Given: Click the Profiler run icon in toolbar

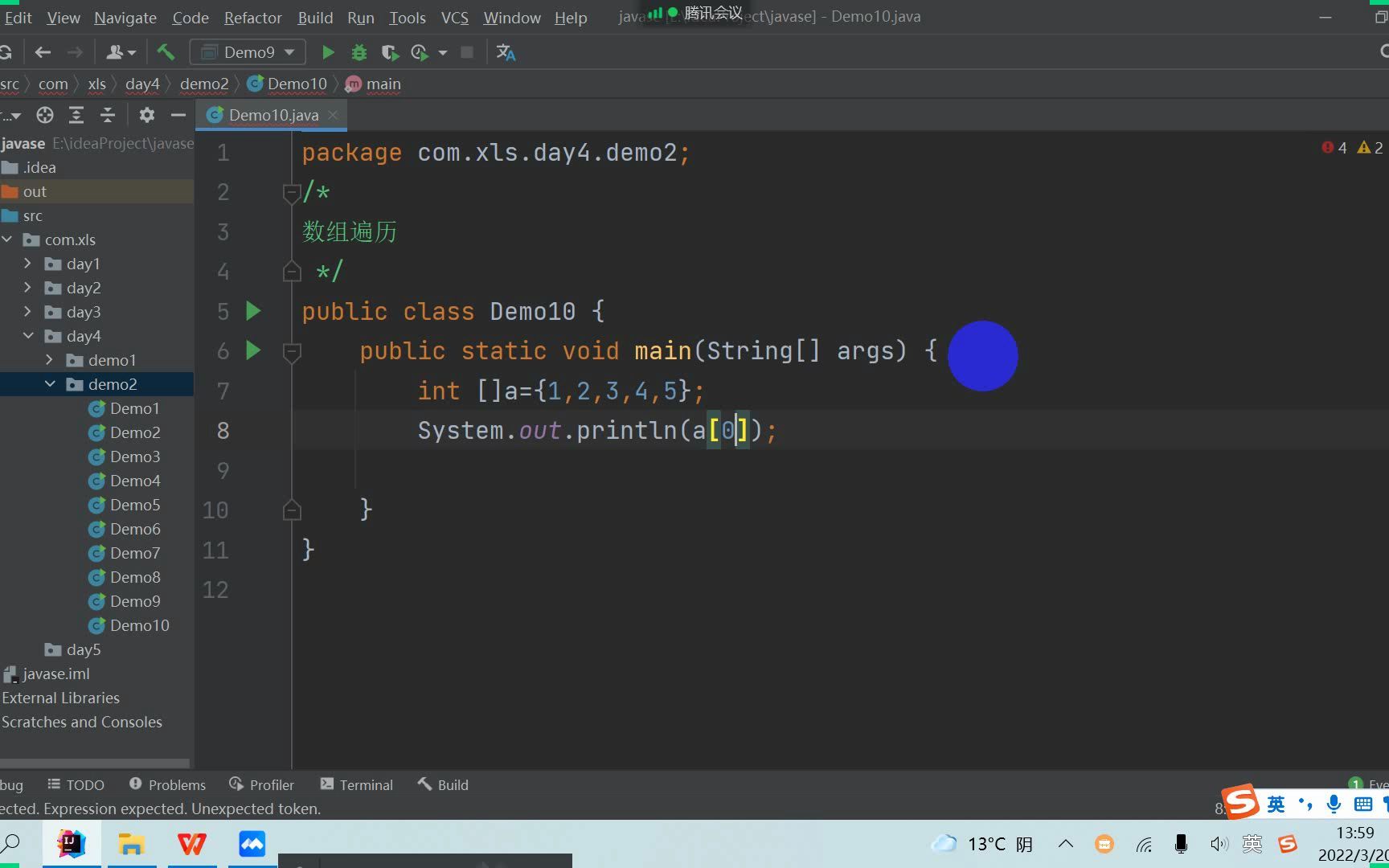Looking at the screenshot, I should click(419, 52).
